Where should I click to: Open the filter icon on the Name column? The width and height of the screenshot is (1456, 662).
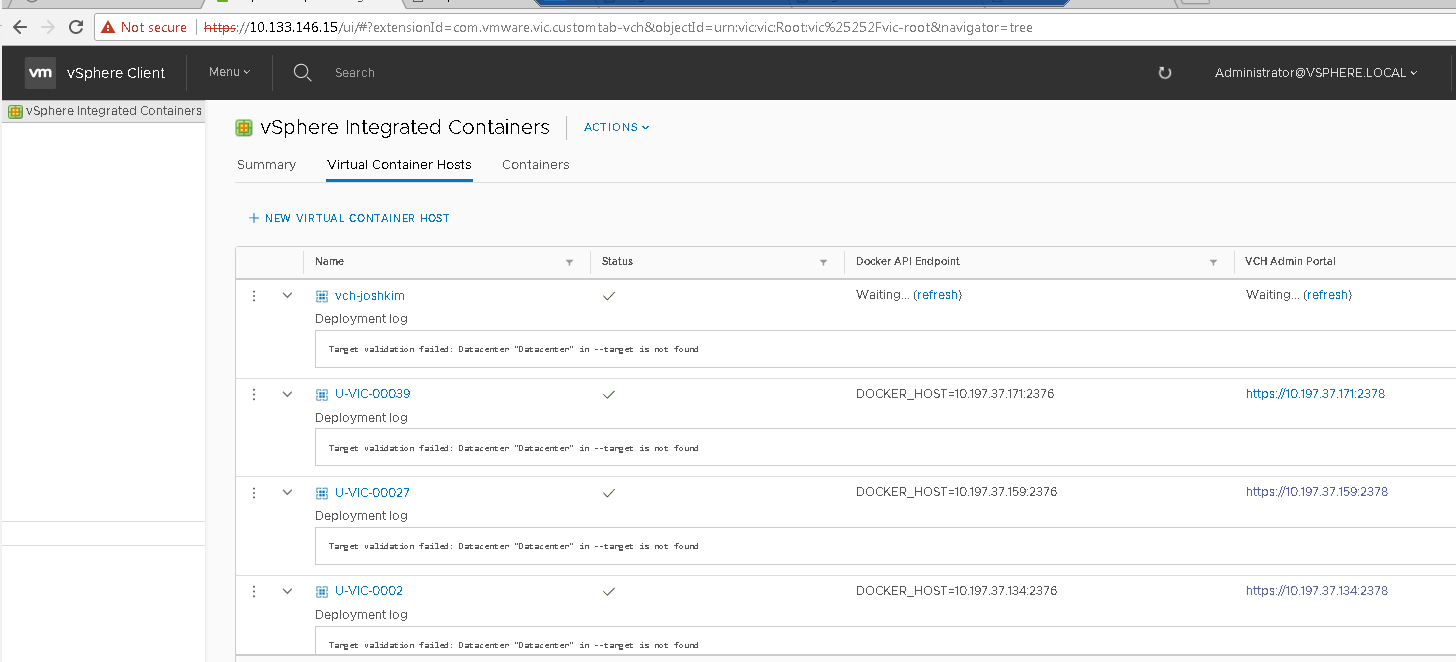point(570,261)
